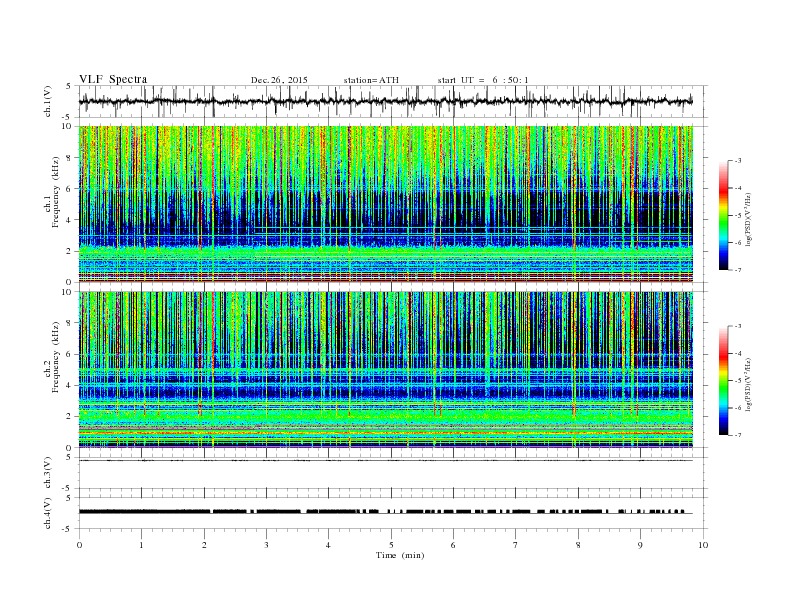Click the 'Time (min)' axis label

tap(400, 555)
